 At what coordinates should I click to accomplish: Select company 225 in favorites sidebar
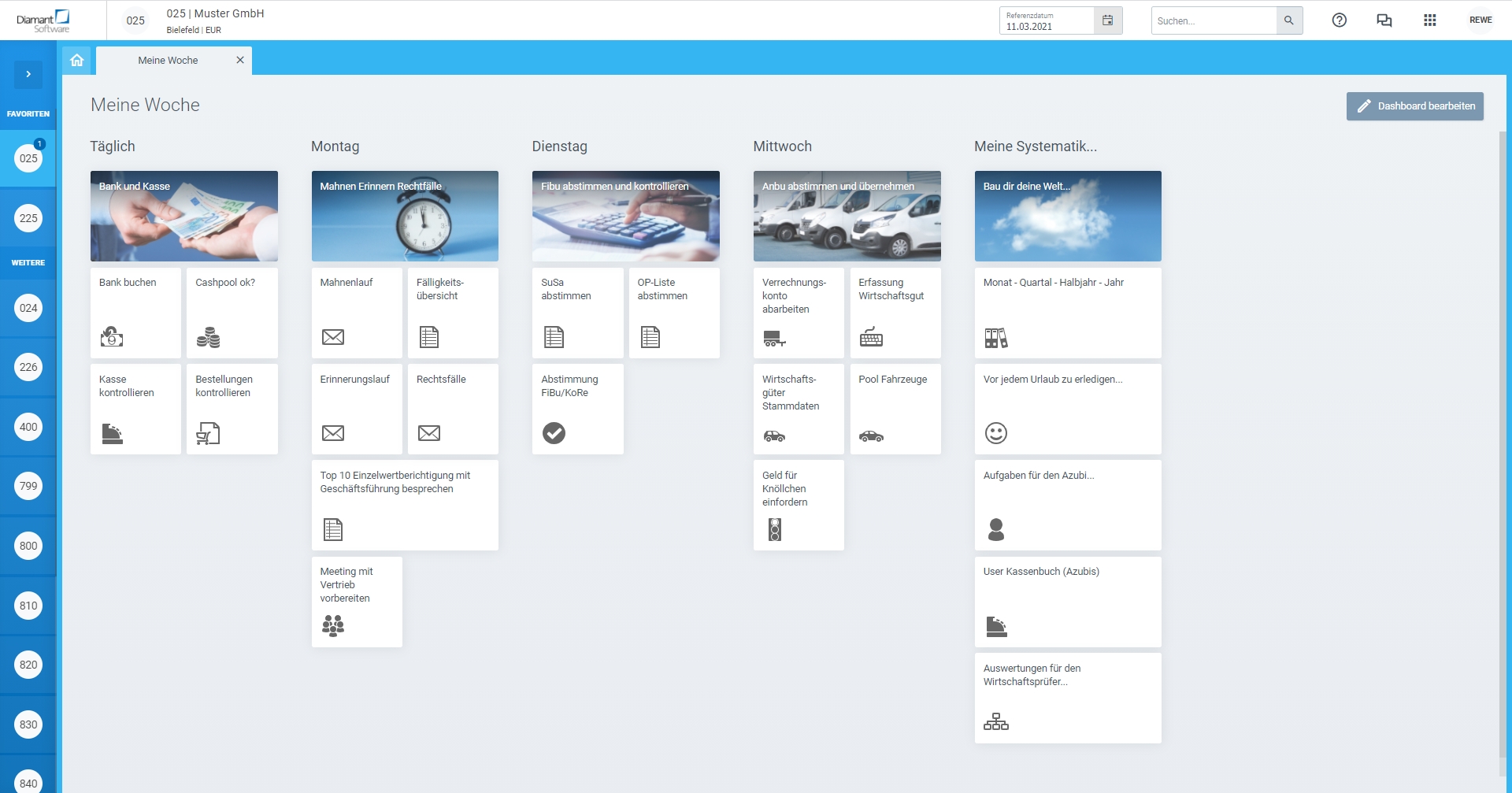point(28,218)
